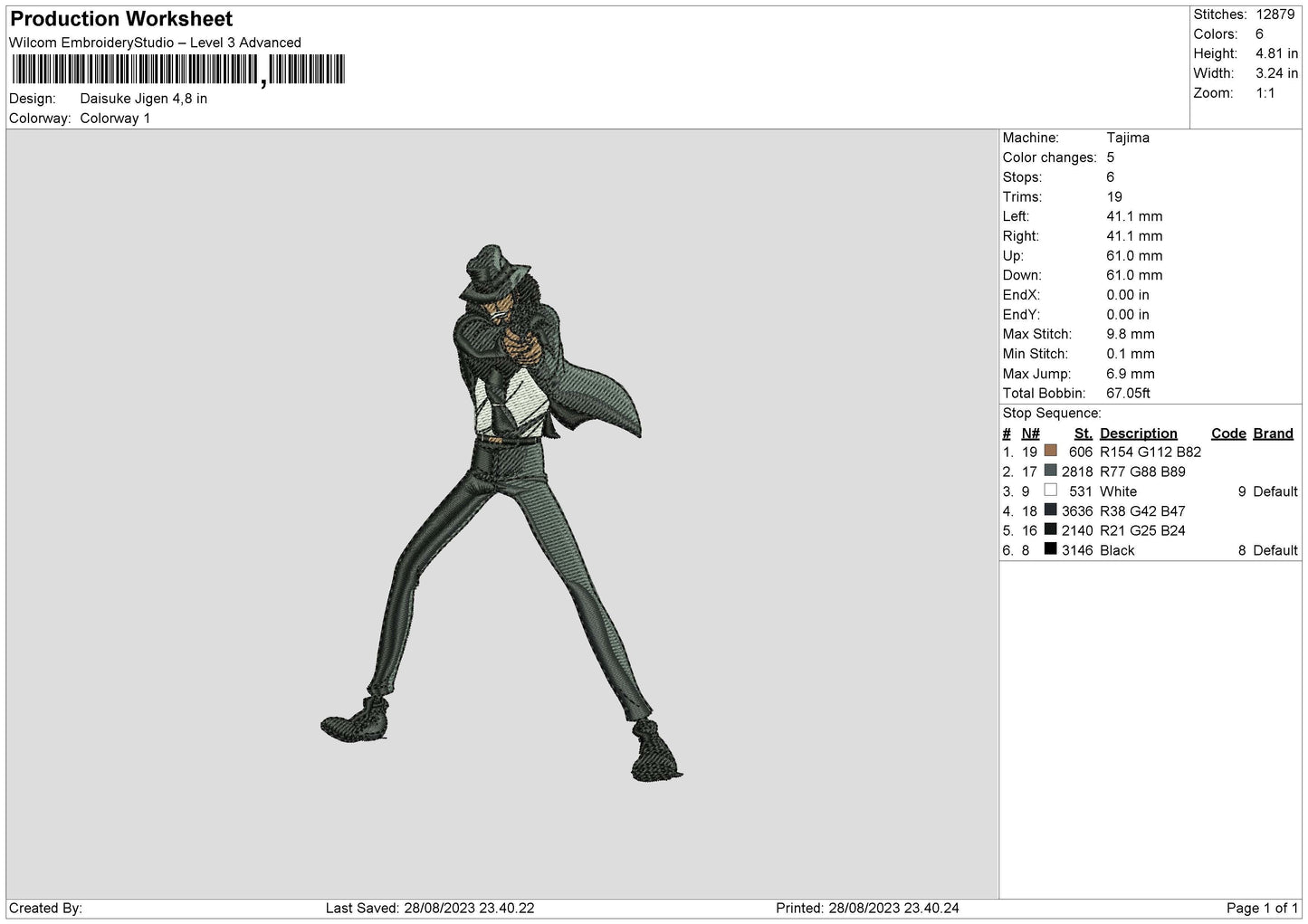
Task: Click the 'Stop Sequence:' label
Action: [x=1052, y=414]
